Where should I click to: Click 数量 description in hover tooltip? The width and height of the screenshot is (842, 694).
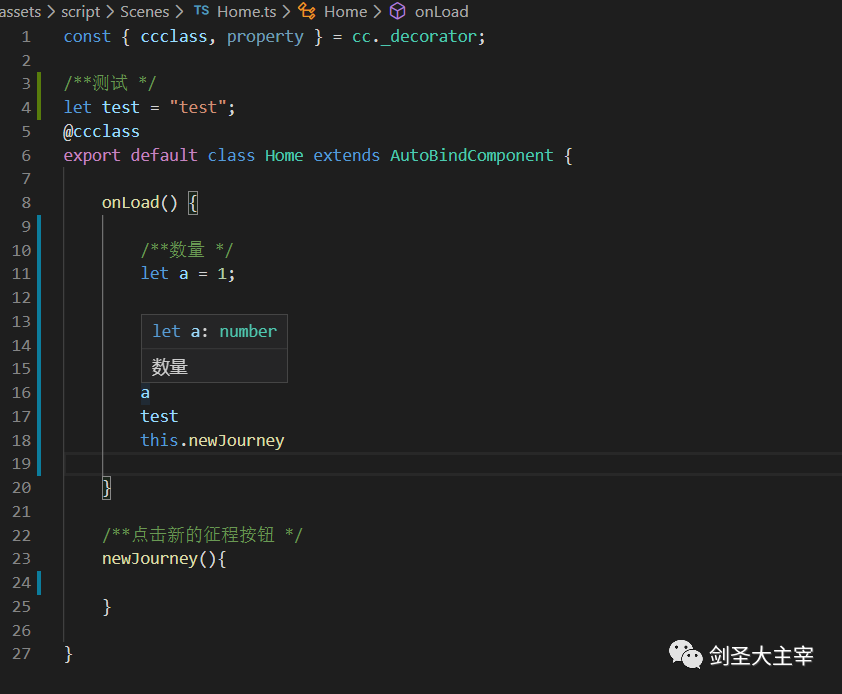click(170, 367)
